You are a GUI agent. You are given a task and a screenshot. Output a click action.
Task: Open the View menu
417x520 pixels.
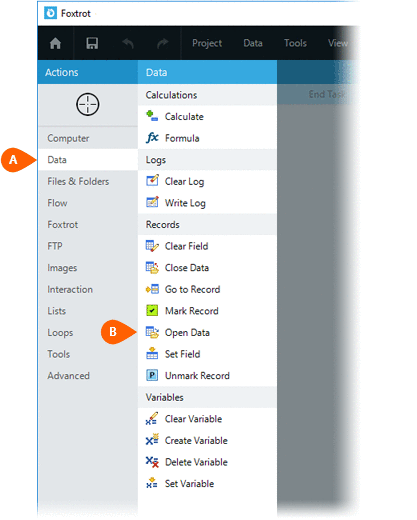[x=338, y=43]
